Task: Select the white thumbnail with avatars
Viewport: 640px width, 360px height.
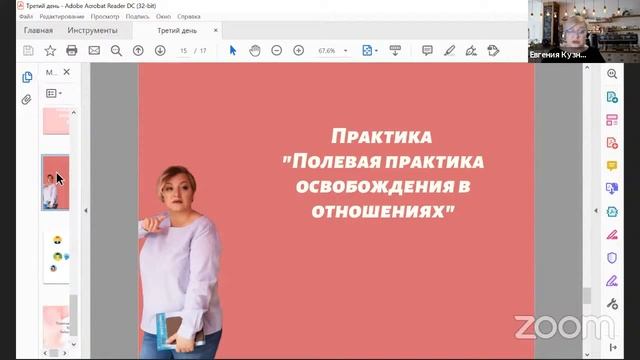Action: 56,257
